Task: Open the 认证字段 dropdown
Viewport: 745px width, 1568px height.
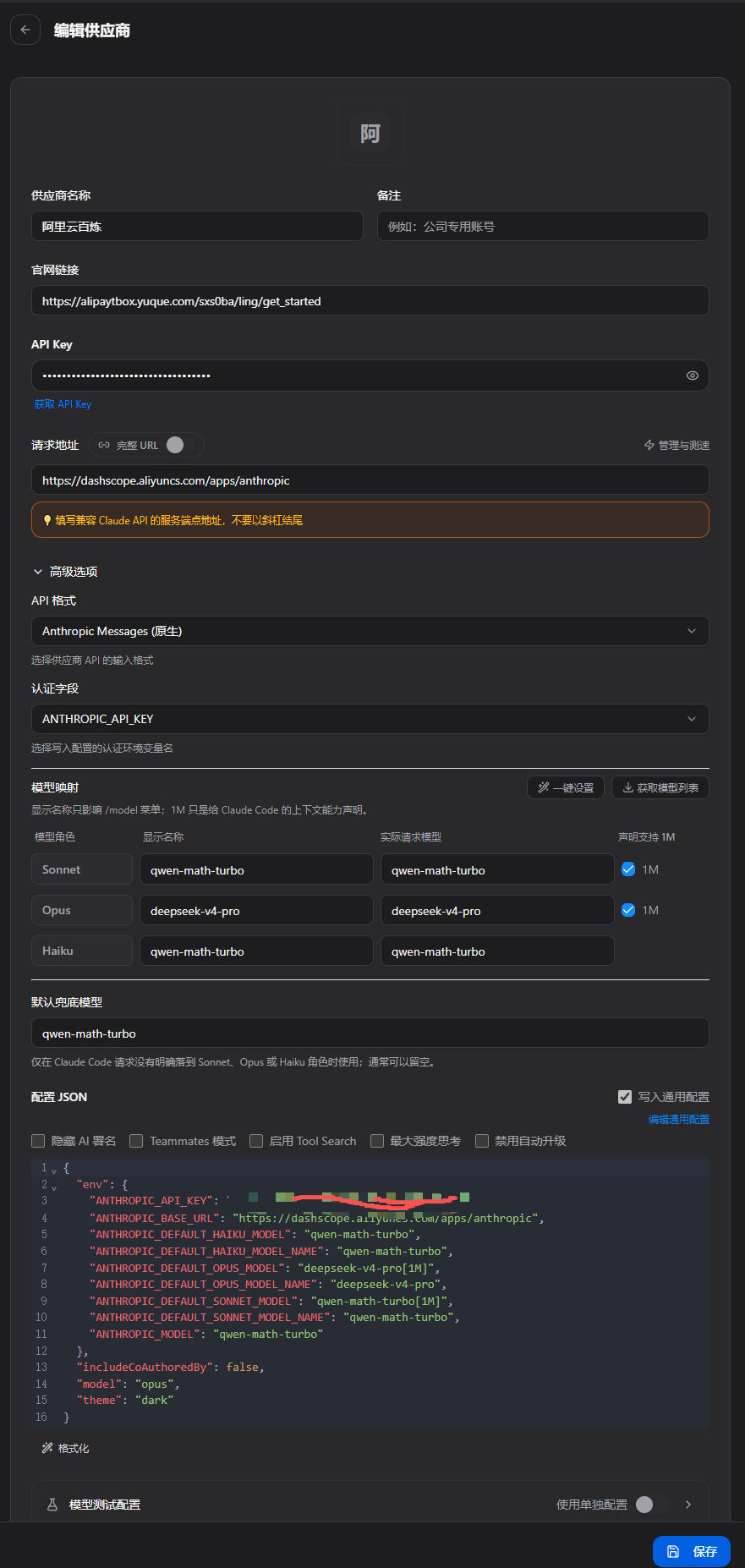Action: point(370,719)
